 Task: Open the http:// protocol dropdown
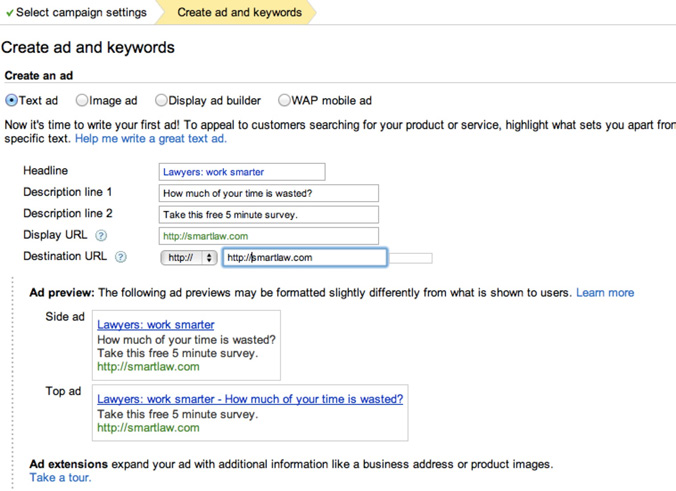[x=189, y=257]
